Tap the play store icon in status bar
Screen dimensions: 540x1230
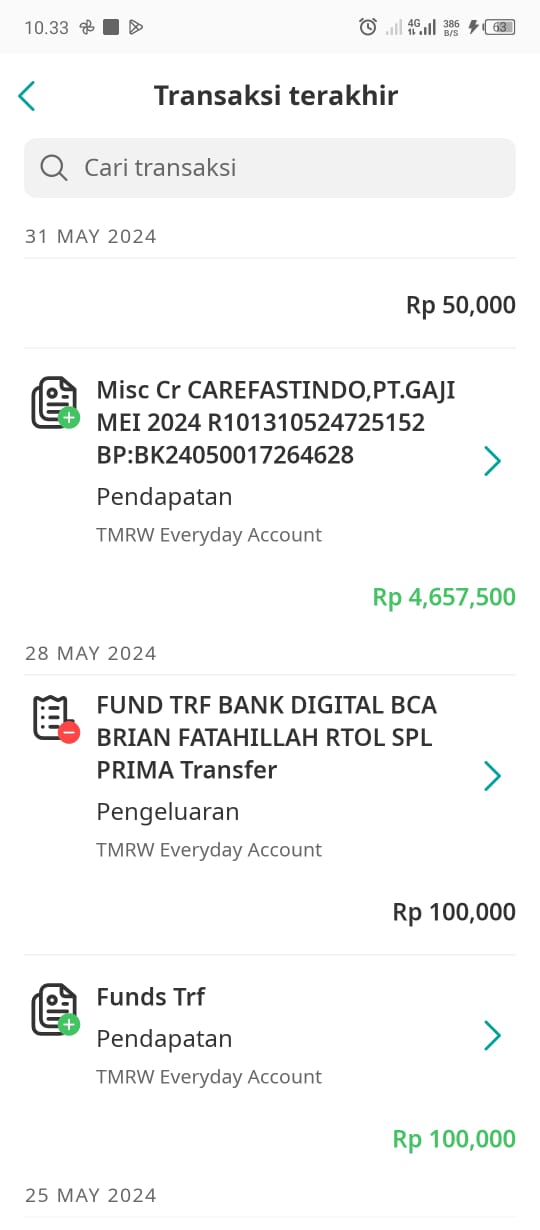pyautogui.click(x=136, y=27)
